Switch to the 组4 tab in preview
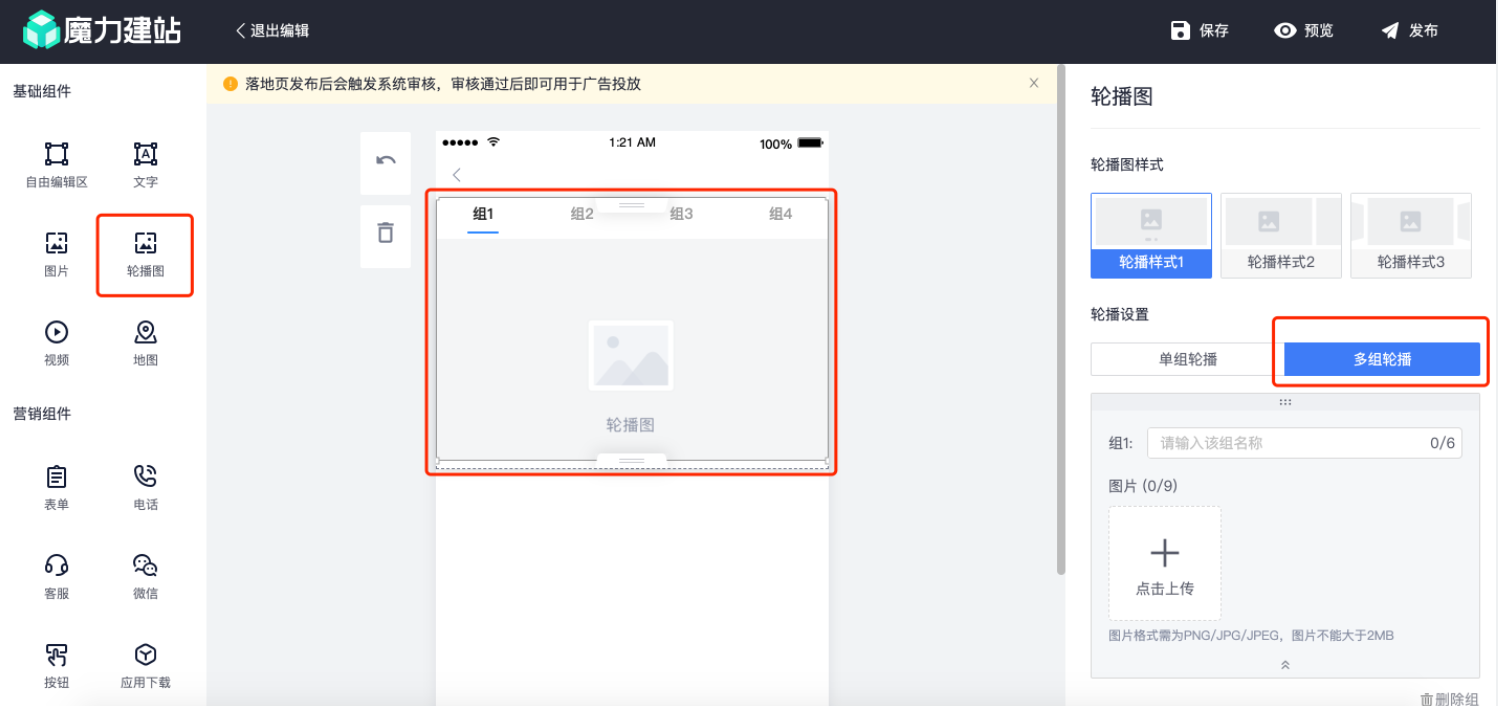Viewport: 1498px width, 706px height. [781, 213]
